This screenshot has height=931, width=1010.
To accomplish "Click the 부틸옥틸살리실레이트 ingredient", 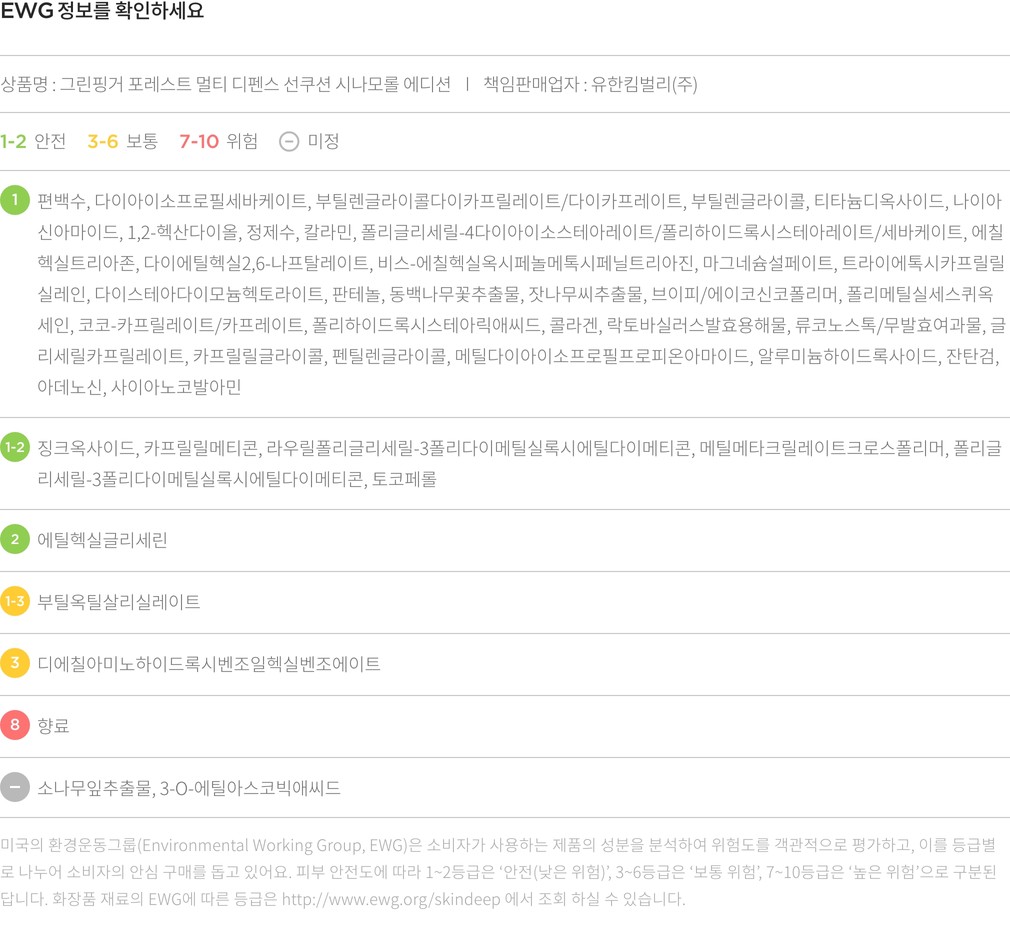I will coord(119,602).
